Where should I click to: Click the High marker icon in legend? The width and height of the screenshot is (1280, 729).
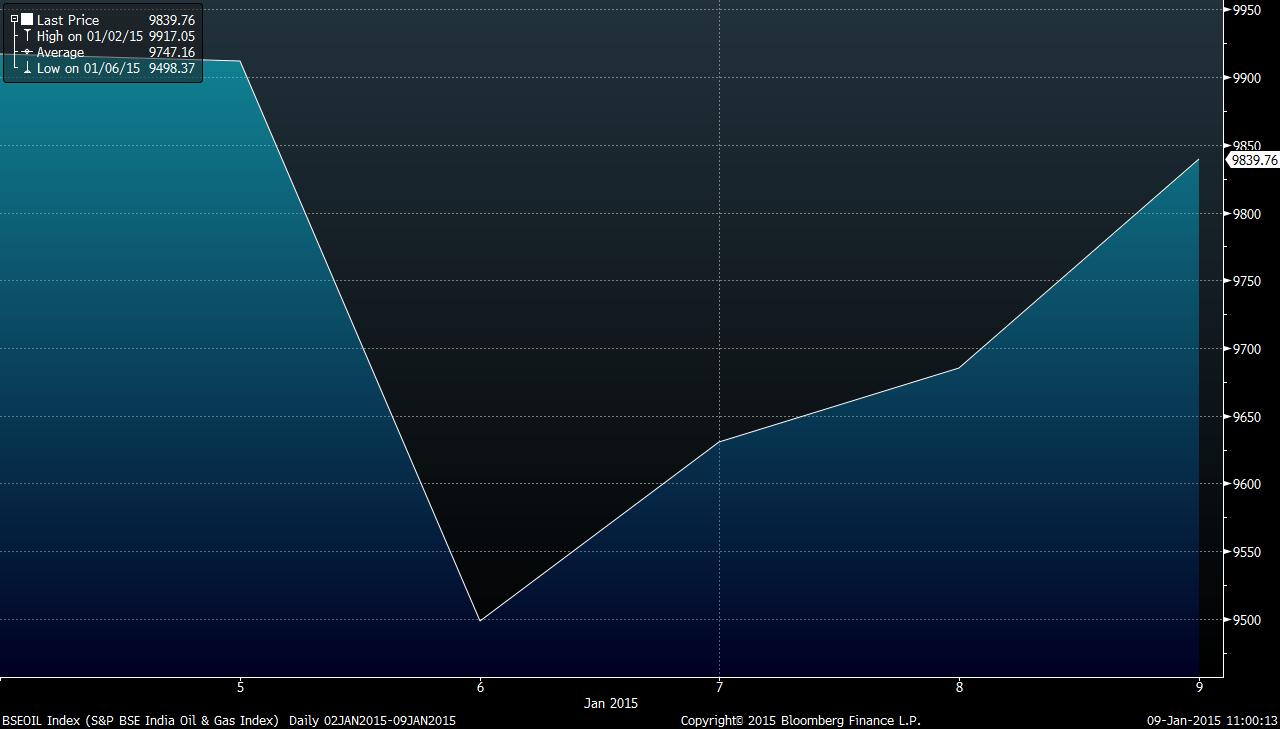coord(27,36)
